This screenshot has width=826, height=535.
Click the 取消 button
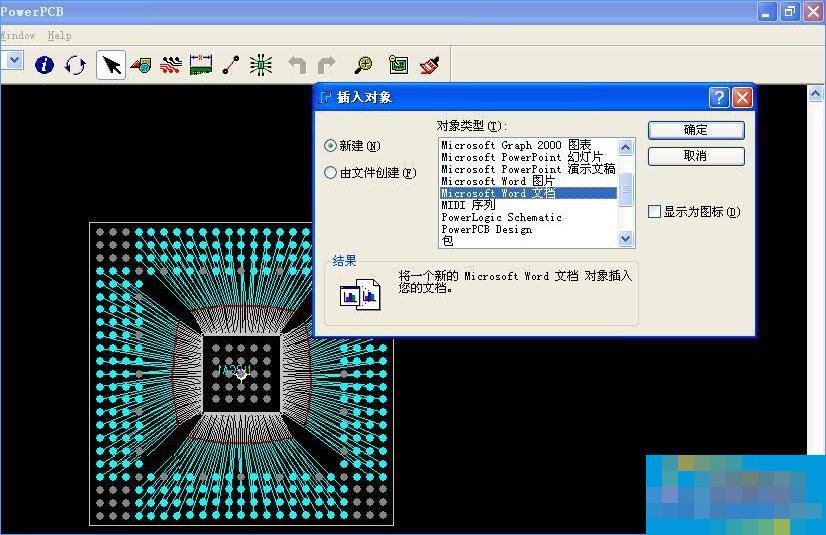696,156
